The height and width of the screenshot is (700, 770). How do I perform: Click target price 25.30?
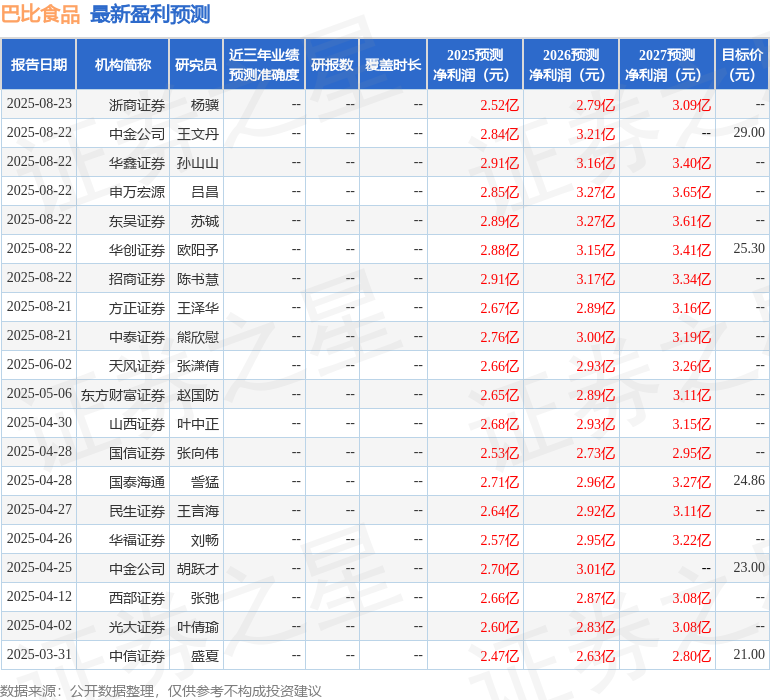(749, 249)
